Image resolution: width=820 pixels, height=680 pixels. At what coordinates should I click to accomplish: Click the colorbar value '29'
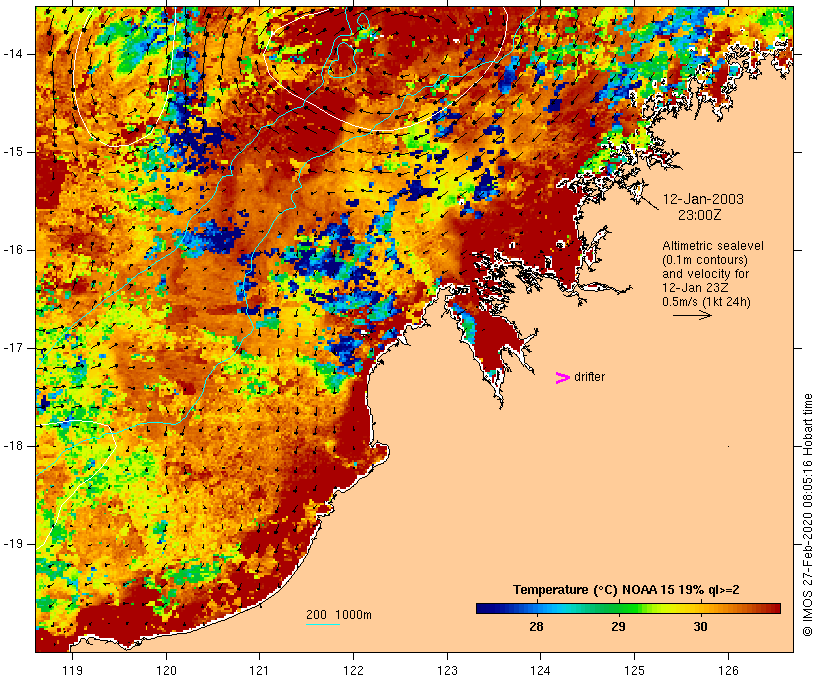618,626
